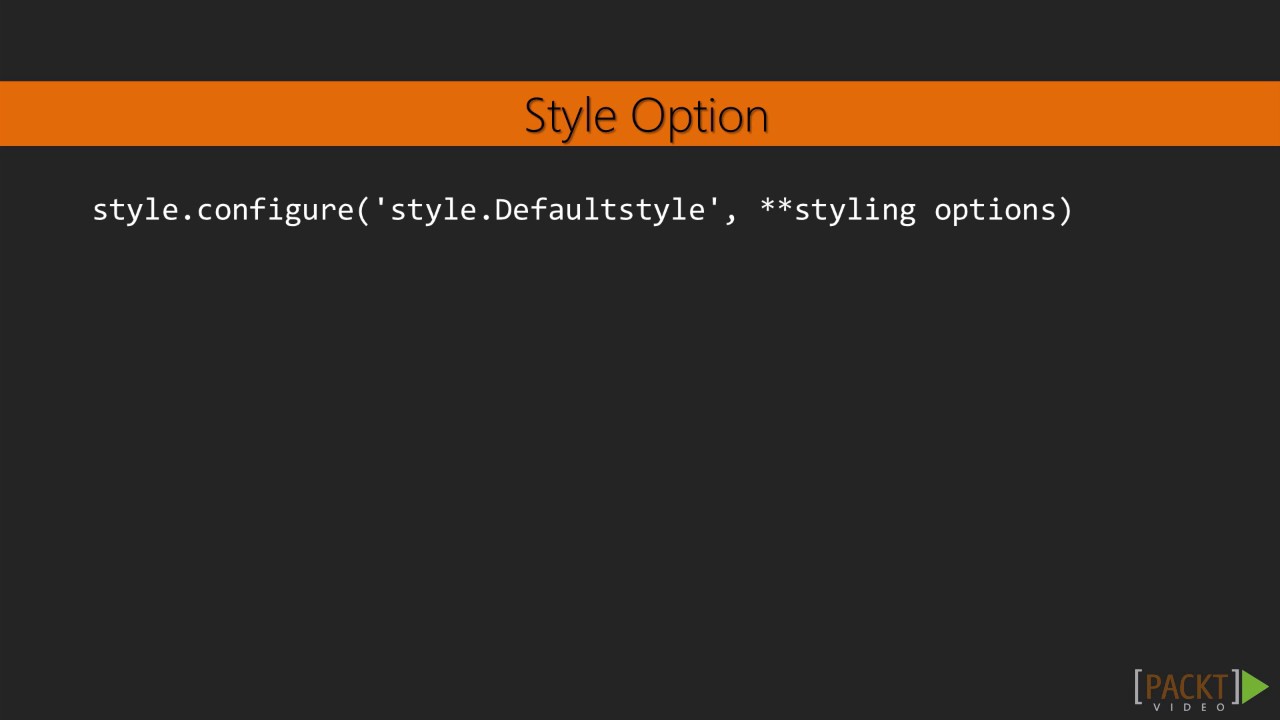Screen dimensions: 1280x720
Task: Click the right bracket of Packt logo
Action: (1235, 687)
